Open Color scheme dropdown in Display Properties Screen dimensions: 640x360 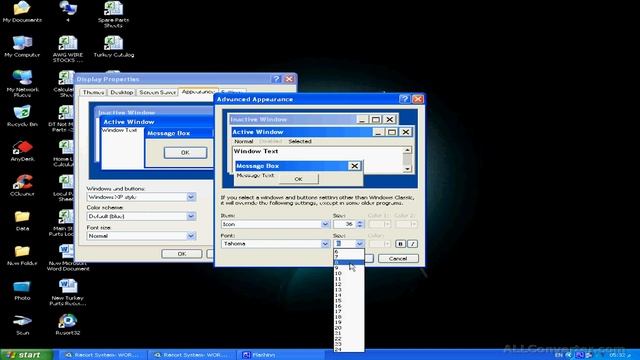click(x=191, y=216)
